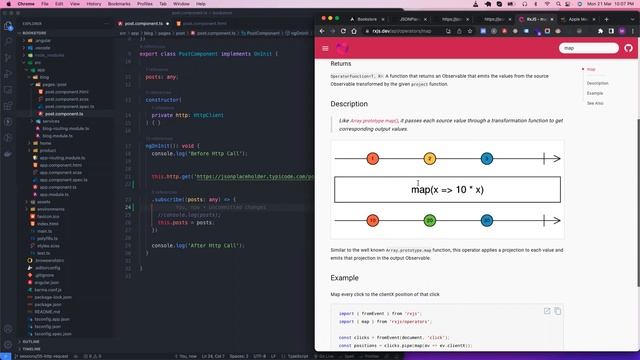Image resolution: width=640 pixels, height=360 pixels.
Task: Close the JSONPlaceholder Chrome tab
Action: [425, 19]
